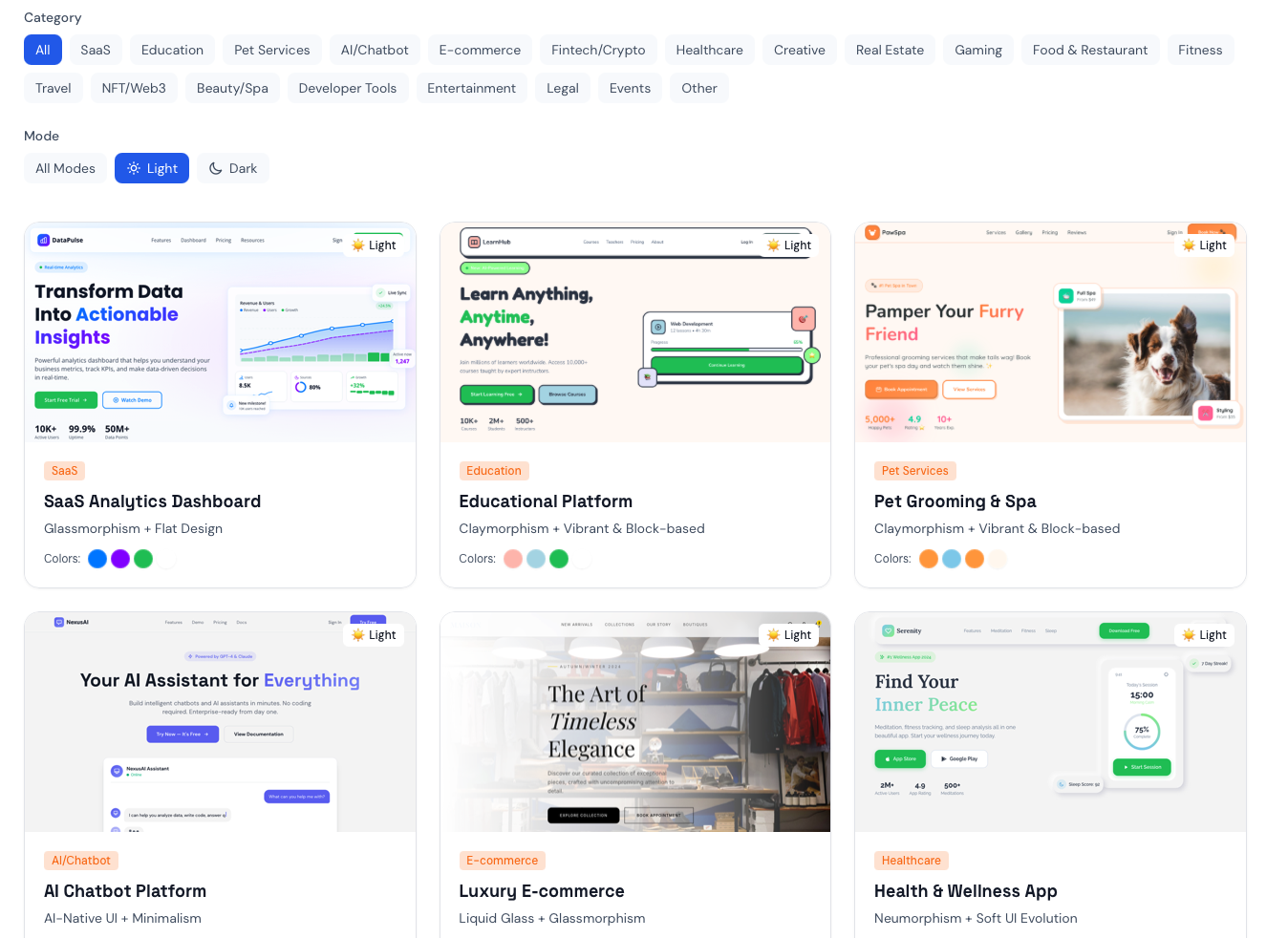Choose the Travel category chip
This screenshot has width=1288, height=938.
pos(54,88)
